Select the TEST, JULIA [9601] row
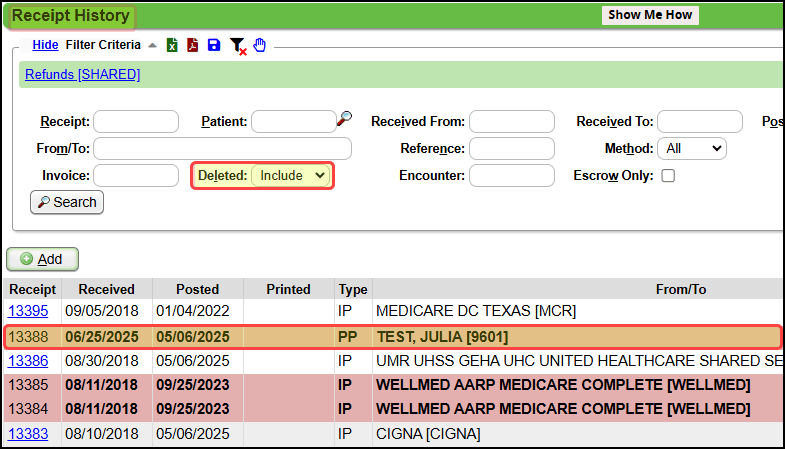Image resolution: width=785 pixels, height=449 pixels. tap(434, 337)
